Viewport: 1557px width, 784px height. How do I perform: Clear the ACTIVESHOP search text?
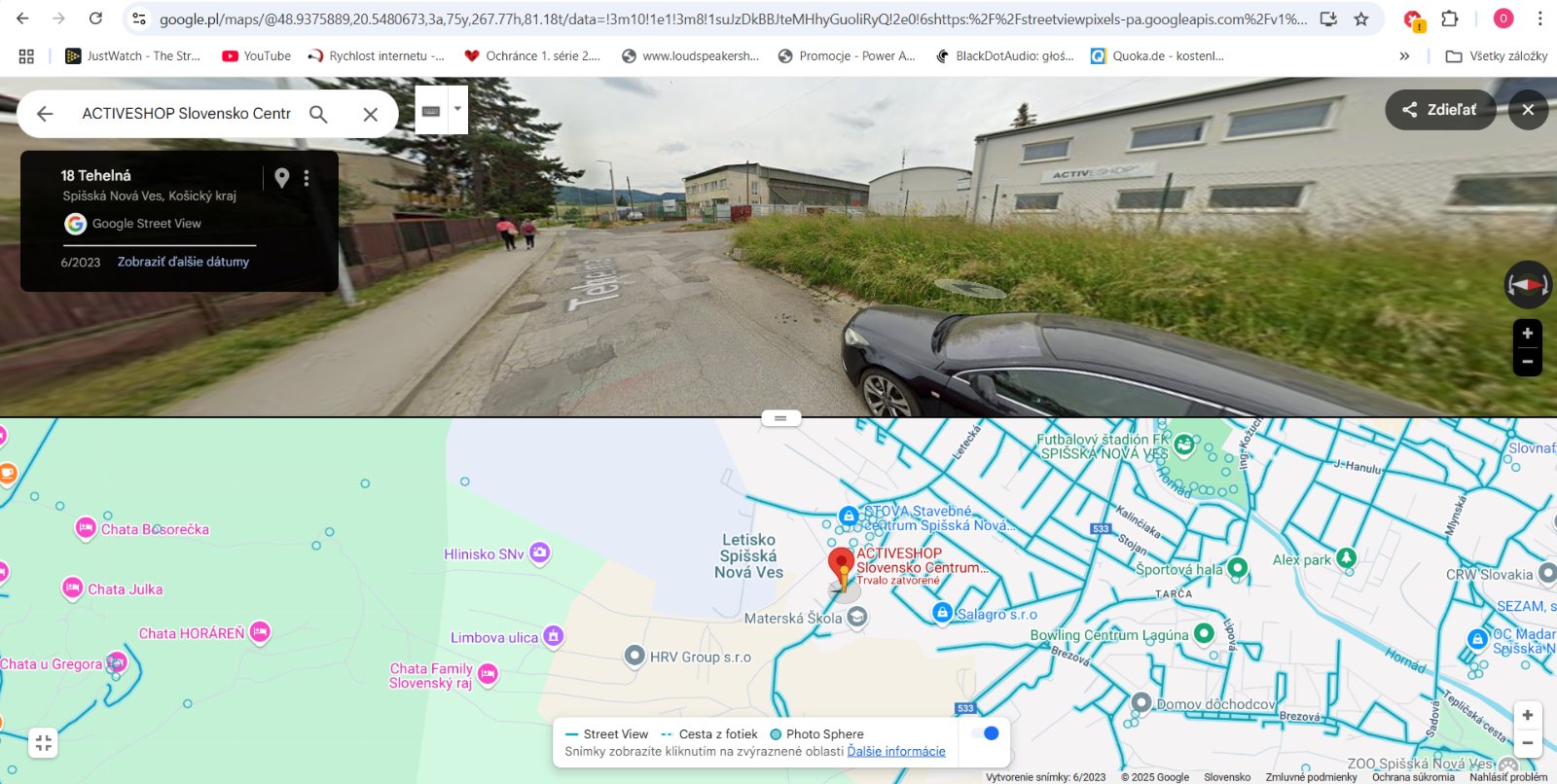click(x=371, y=114)
